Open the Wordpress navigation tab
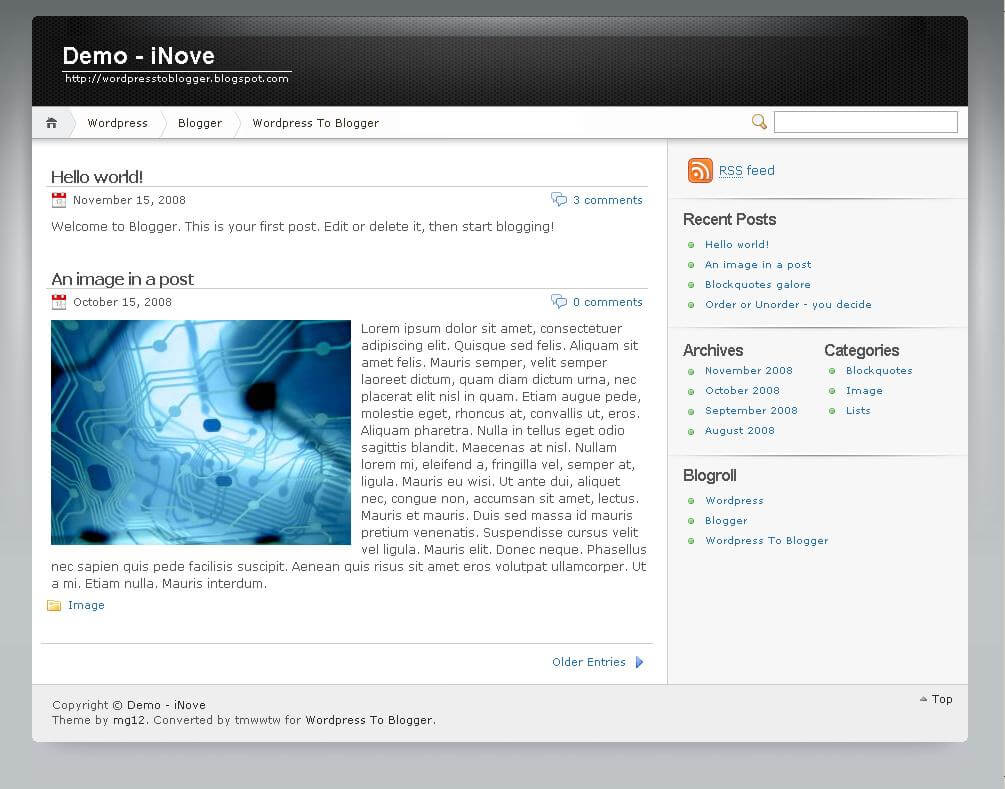Image resolution: width=1005 pixels, height=789 pixels. tap(117, 122)
